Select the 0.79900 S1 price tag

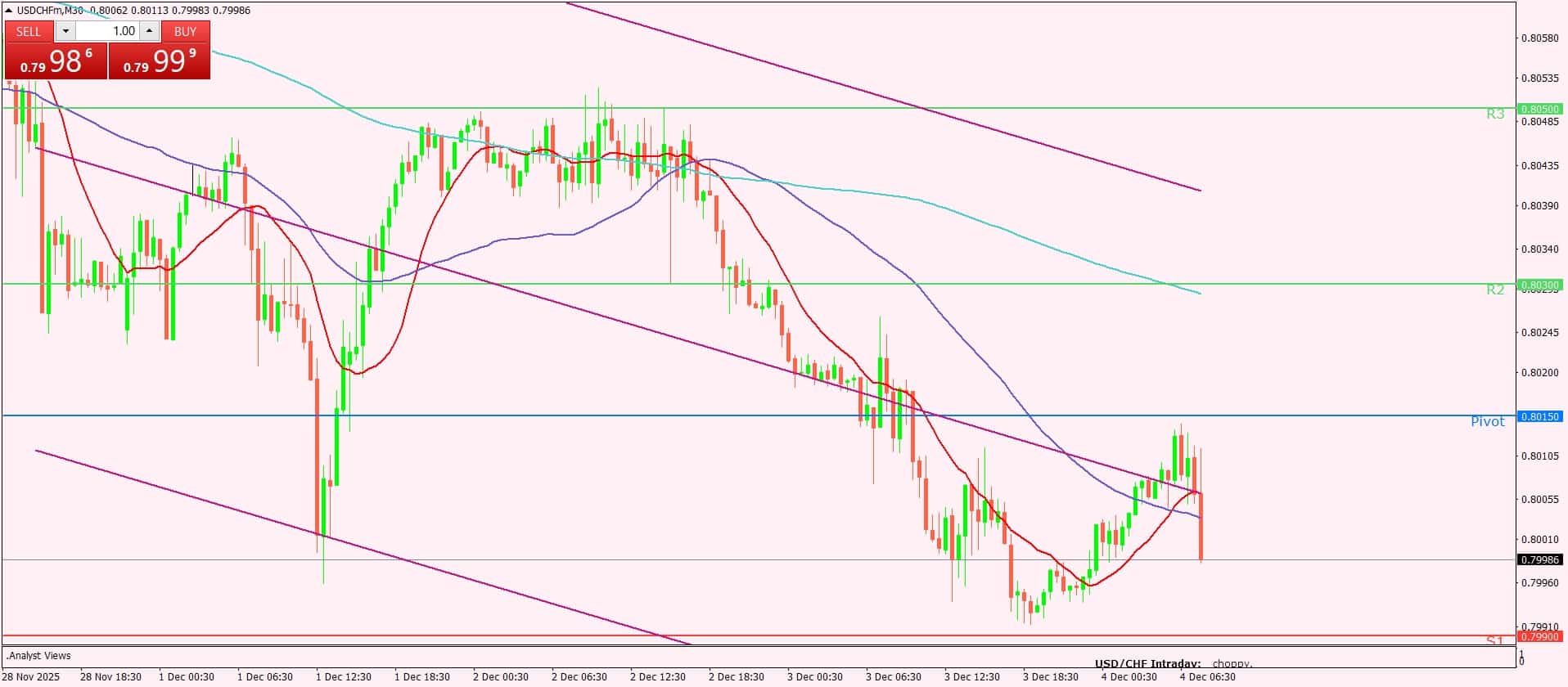1539,636
